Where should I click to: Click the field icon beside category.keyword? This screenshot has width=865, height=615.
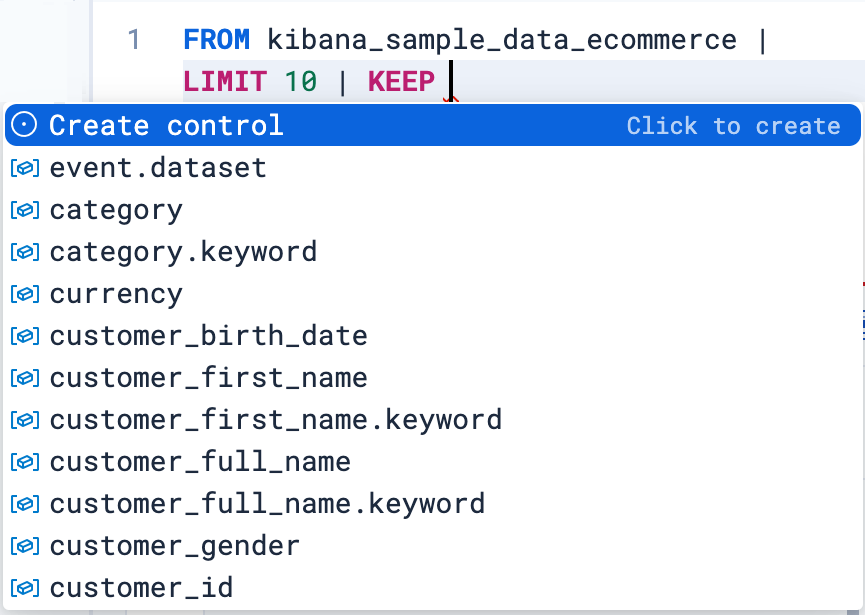point(25,251)
